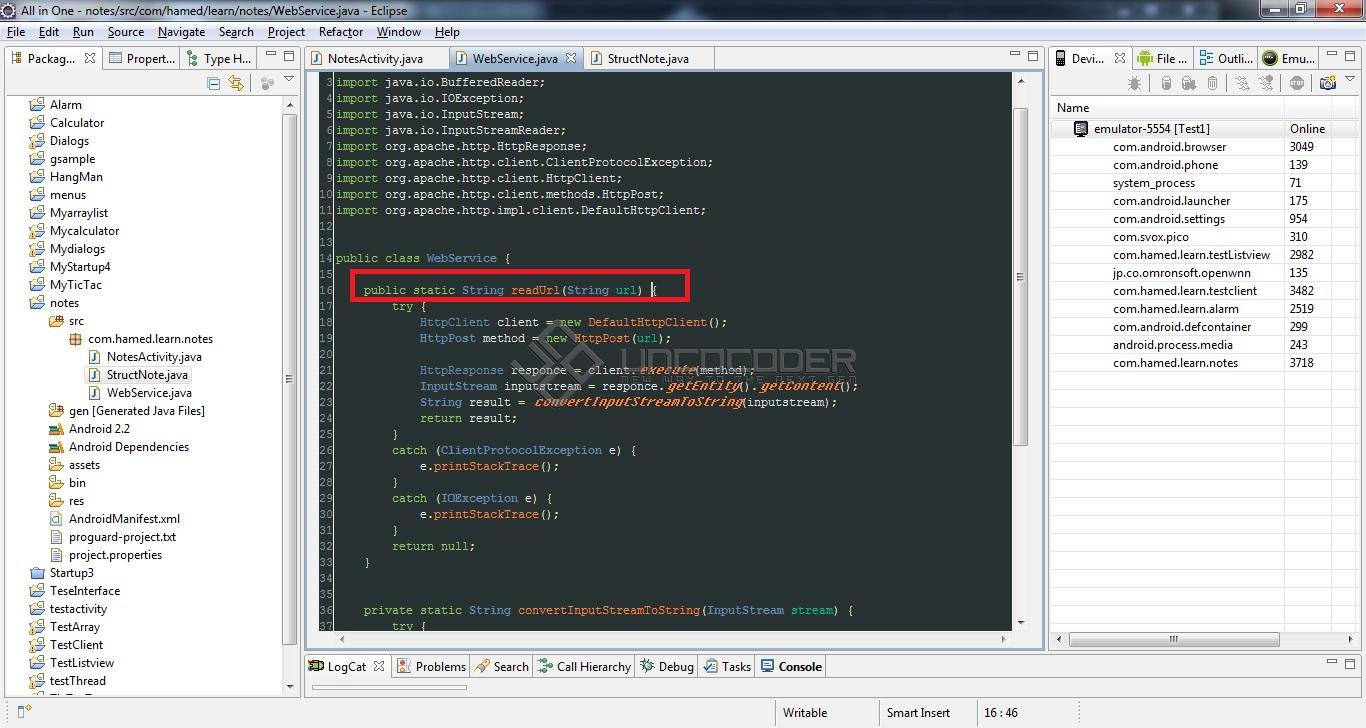Open the File menu

[x=16, y=32]
